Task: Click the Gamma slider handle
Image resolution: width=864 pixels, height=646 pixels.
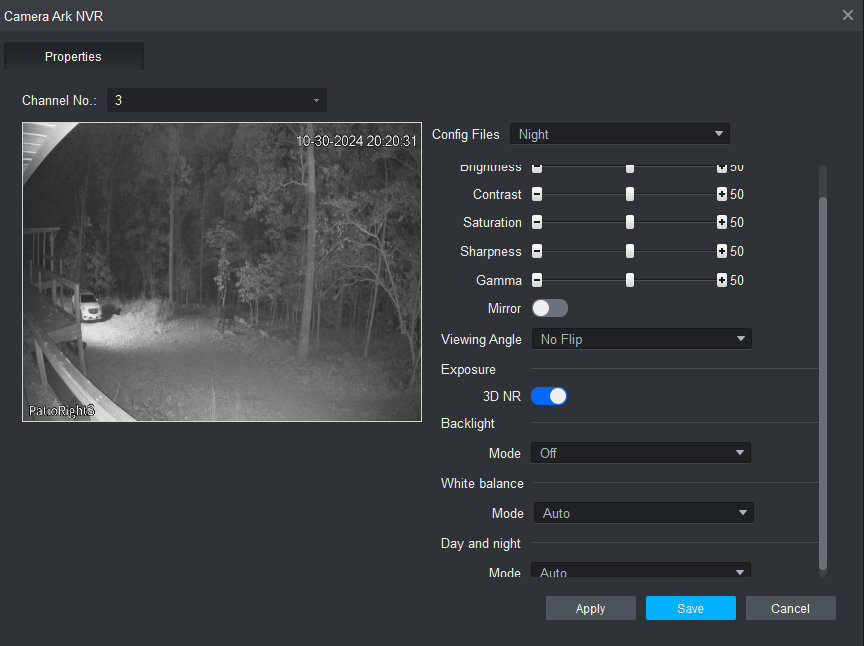Action: click(630, 280)
